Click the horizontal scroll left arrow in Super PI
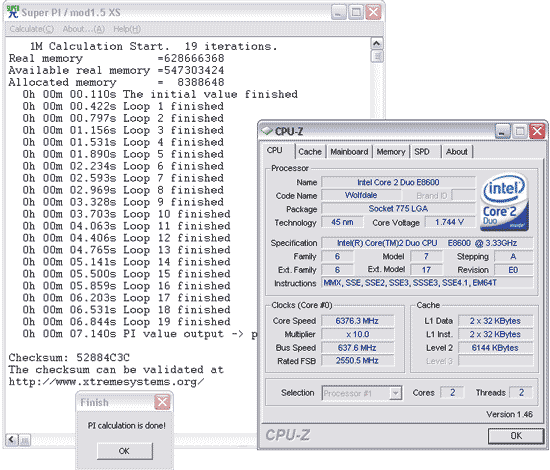This screenshot has height=470, width=550. coord(12,439)
